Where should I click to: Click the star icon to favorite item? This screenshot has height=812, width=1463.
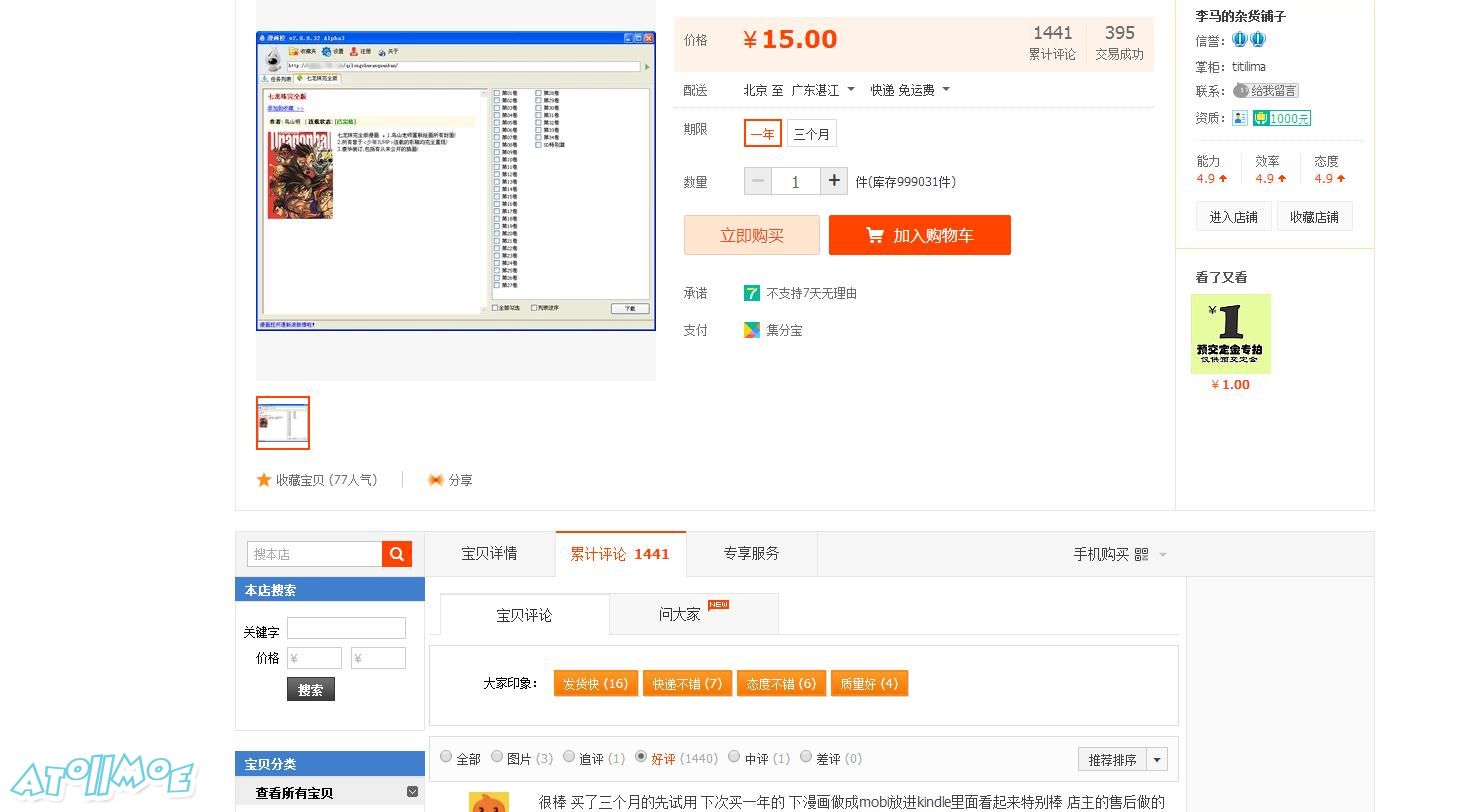264,480
